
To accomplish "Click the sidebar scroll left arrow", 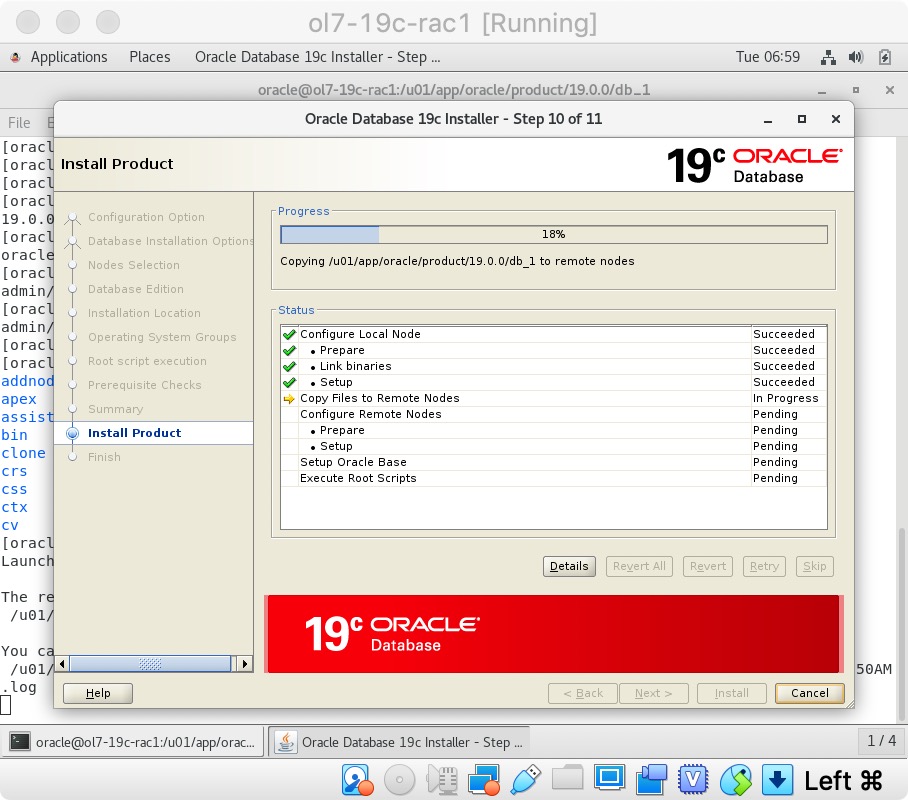I will (x=62, y=664).
